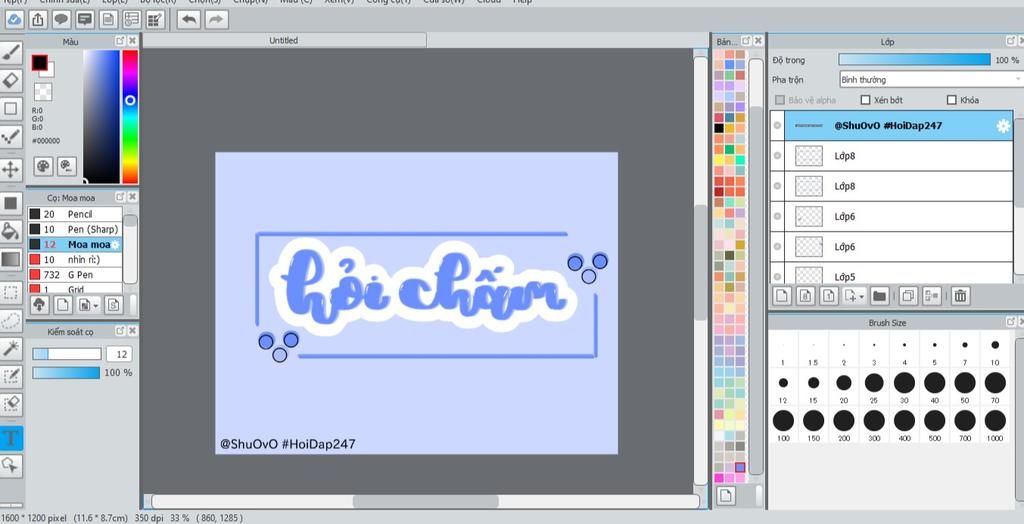The width and height of the screenshot is (1024, 524).
Task: Select the Select Eraser tool
Action: tap(11, 404)
